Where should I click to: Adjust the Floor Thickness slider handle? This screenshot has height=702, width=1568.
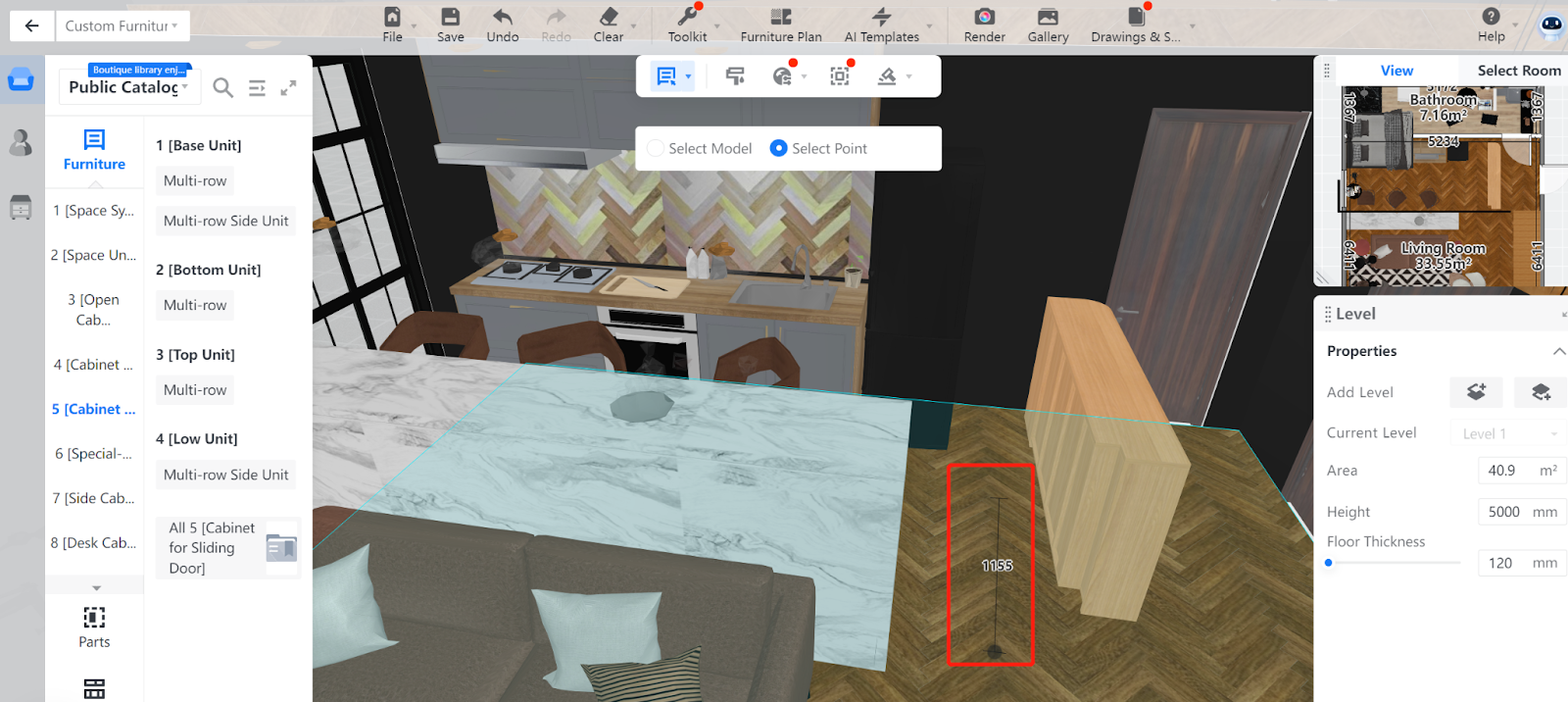click(x=1329, y=563)
